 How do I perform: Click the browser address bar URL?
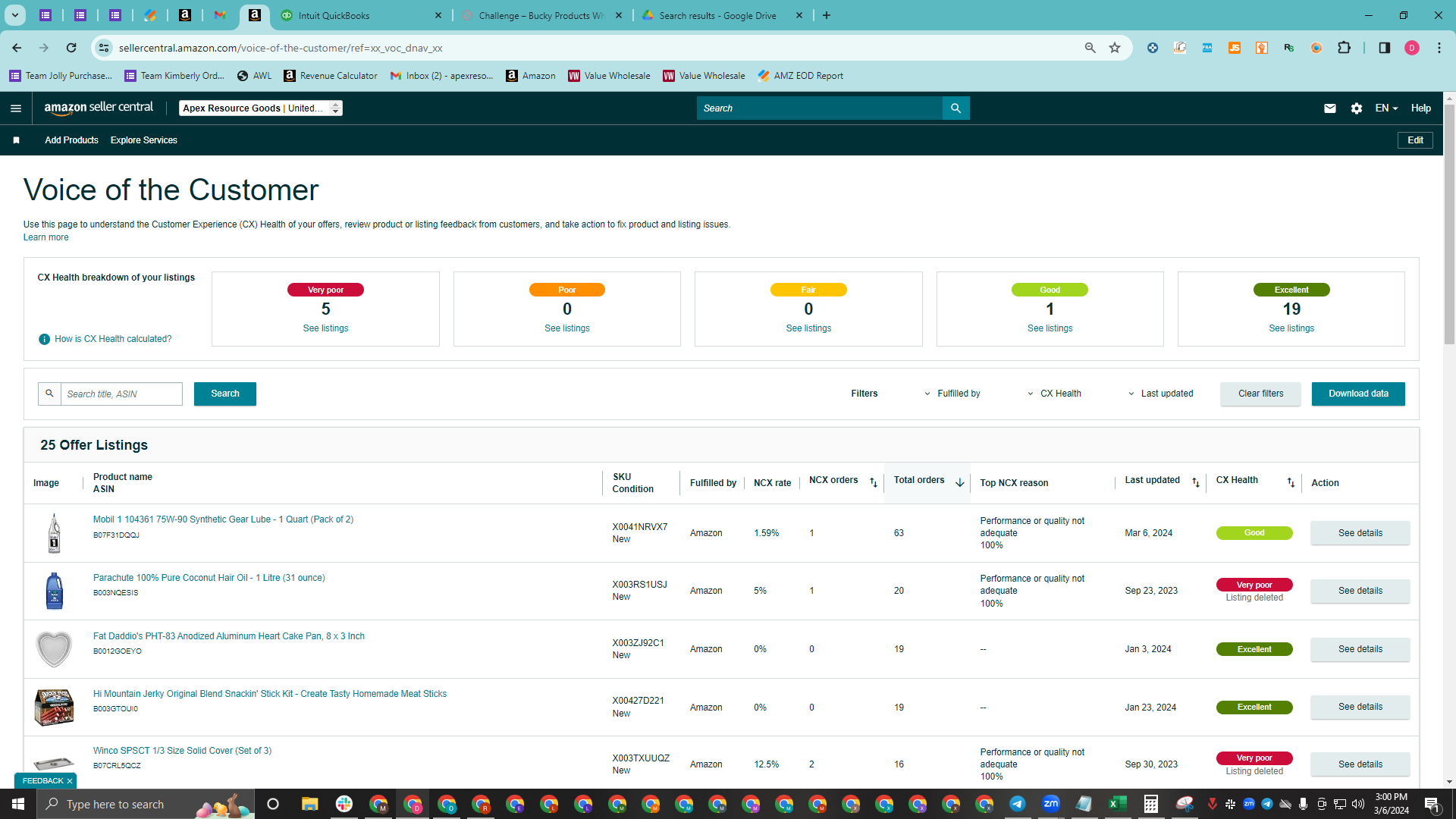coord(281,48)
